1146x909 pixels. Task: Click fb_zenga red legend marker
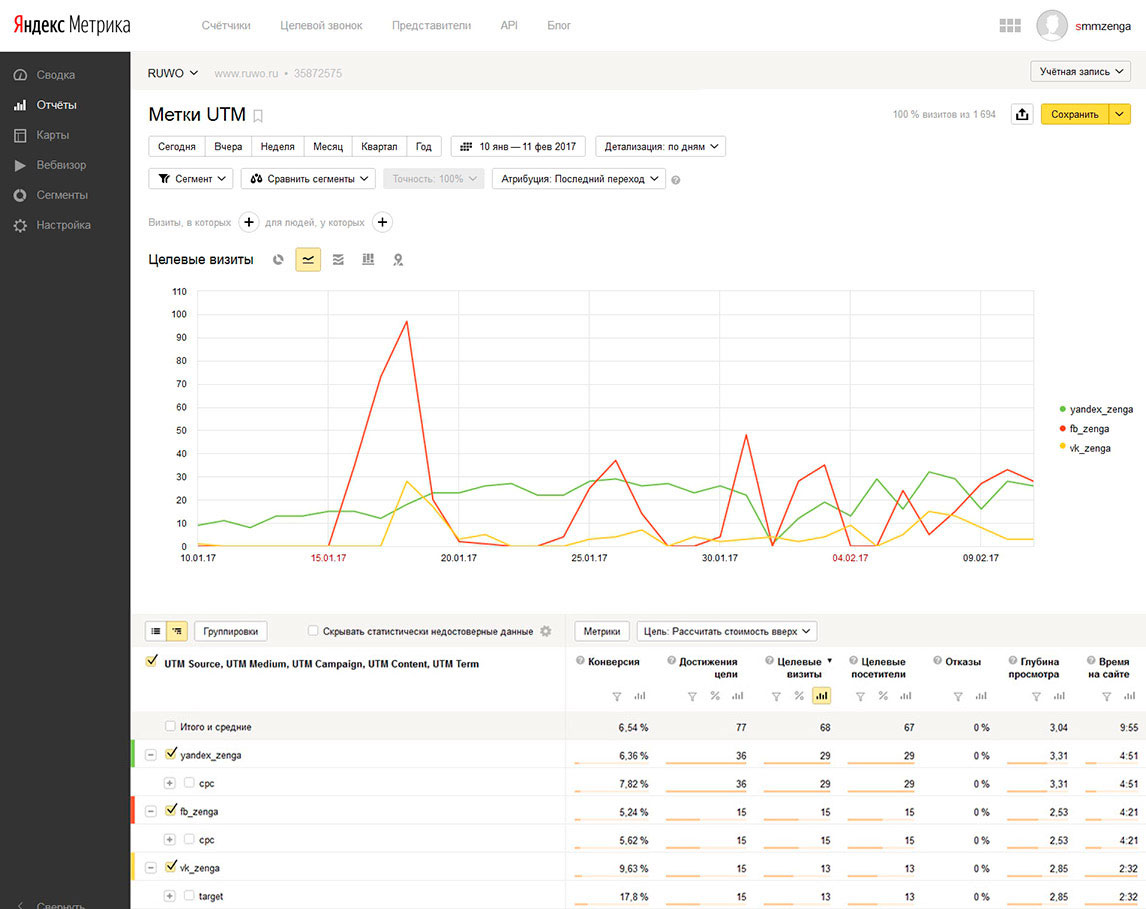point(1062,429)
